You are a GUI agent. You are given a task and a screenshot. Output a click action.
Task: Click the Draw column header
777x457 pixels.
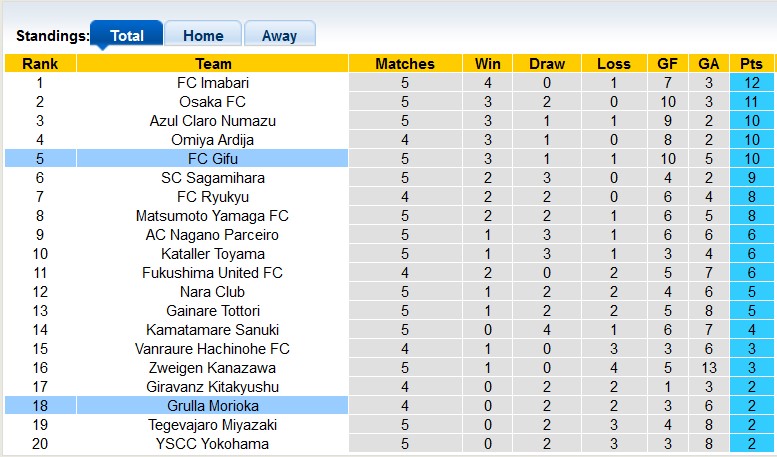click(547, 64)
